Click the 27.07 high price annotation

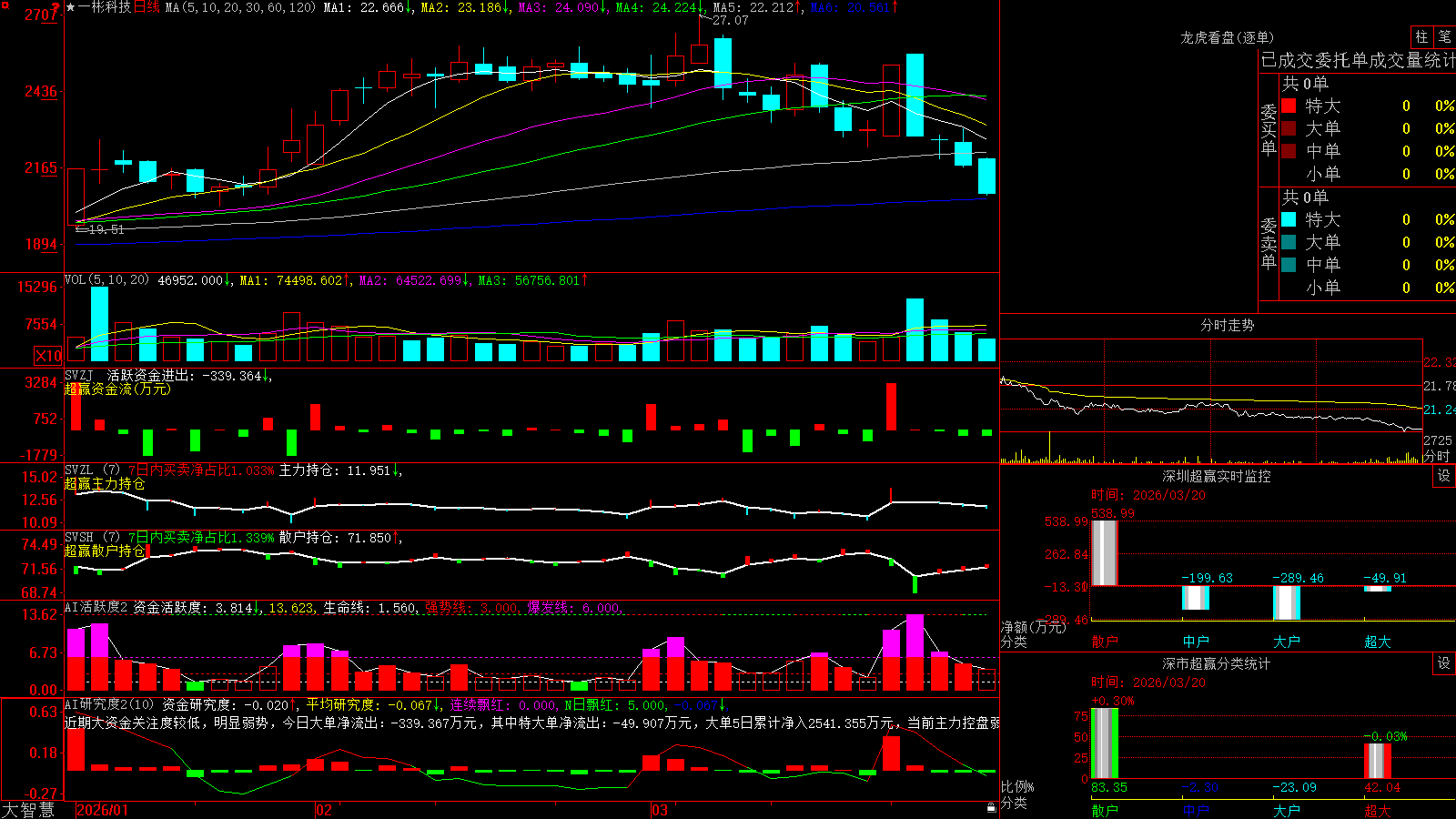tap(730, 20)
